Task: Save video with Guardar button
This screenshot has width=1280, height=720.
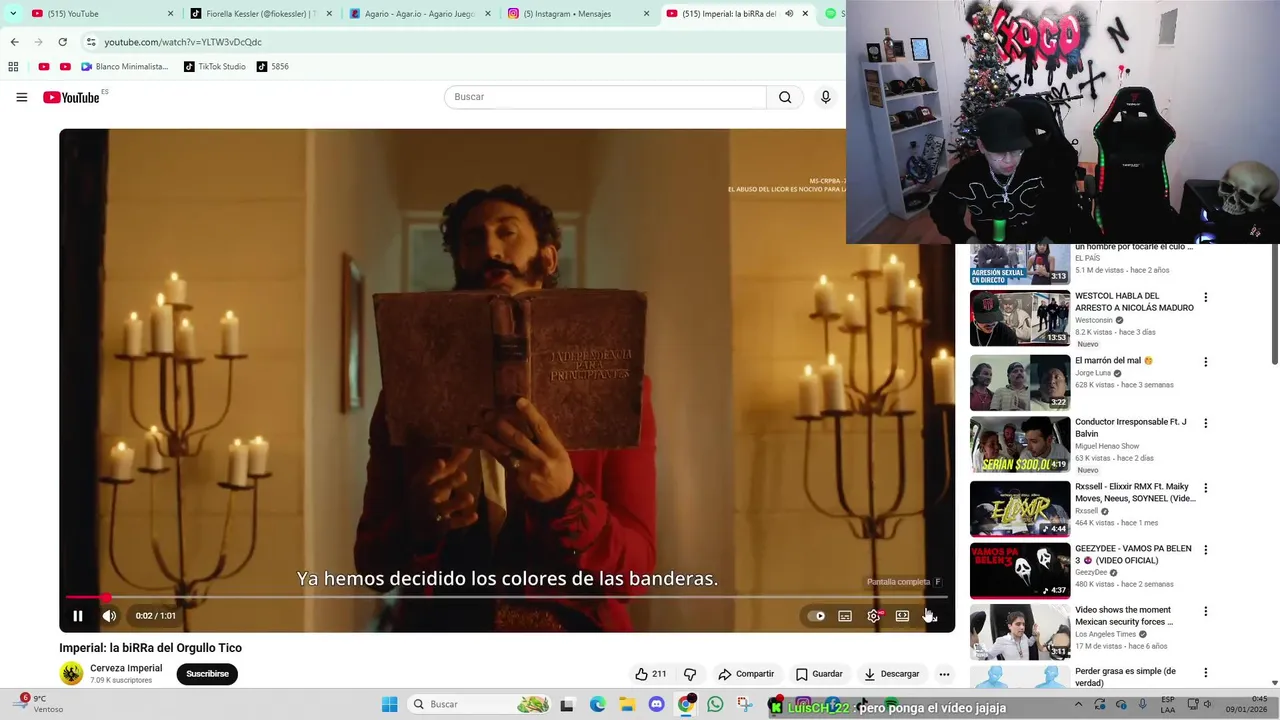Action: tap(819, 674)
